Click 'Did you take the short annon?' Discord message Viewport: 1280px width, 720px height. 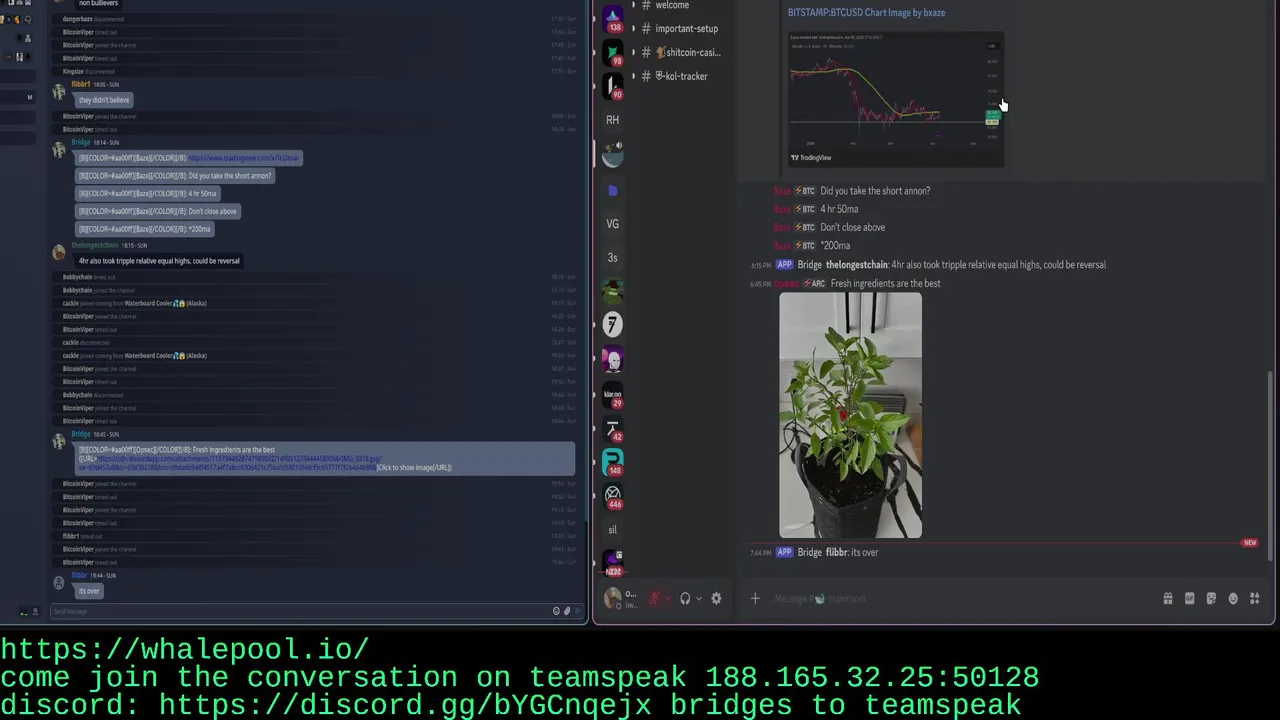tap(875, 191)
